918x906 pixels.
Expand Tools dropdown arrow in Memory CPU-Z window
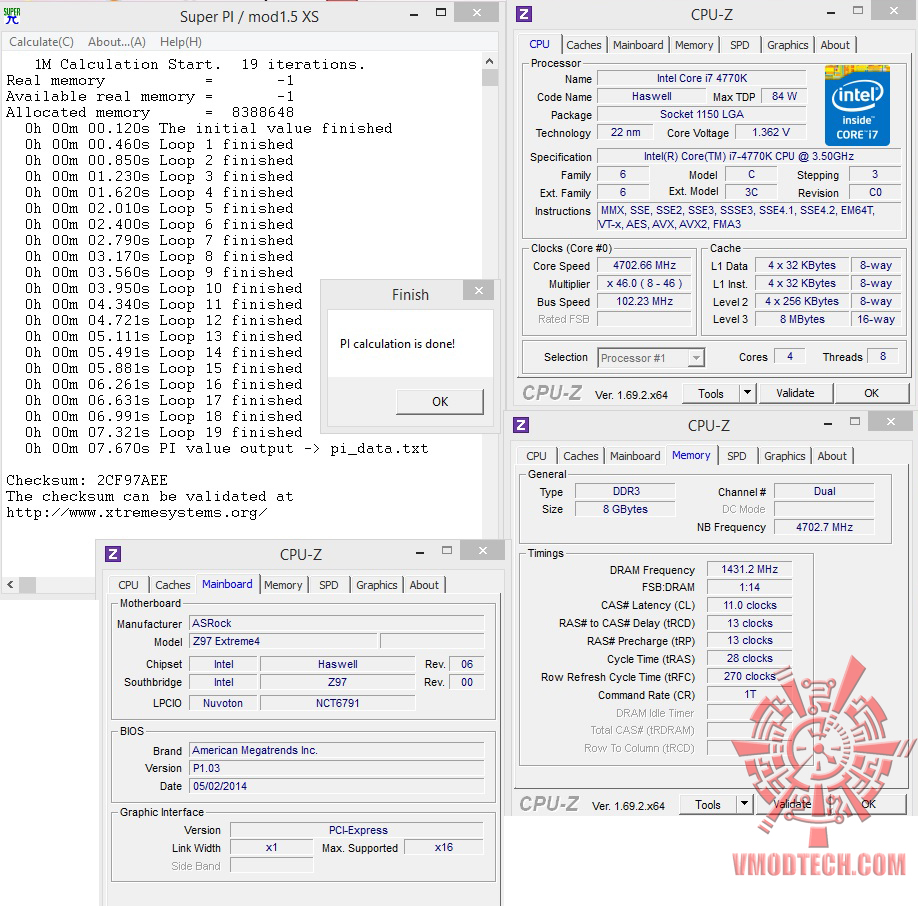click(744, 804)
